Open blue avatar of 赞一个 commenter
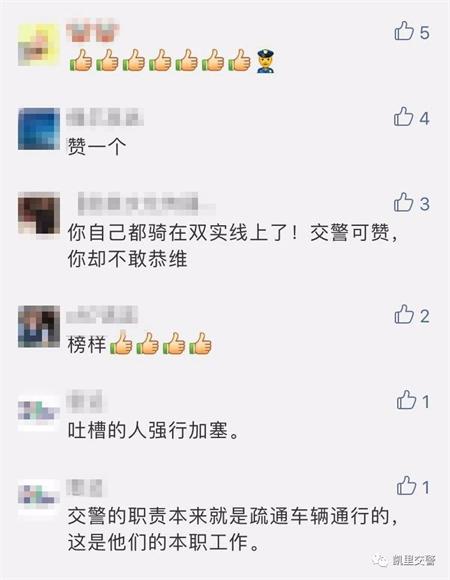This screenshot has width=450, height=580. (39, 129)
